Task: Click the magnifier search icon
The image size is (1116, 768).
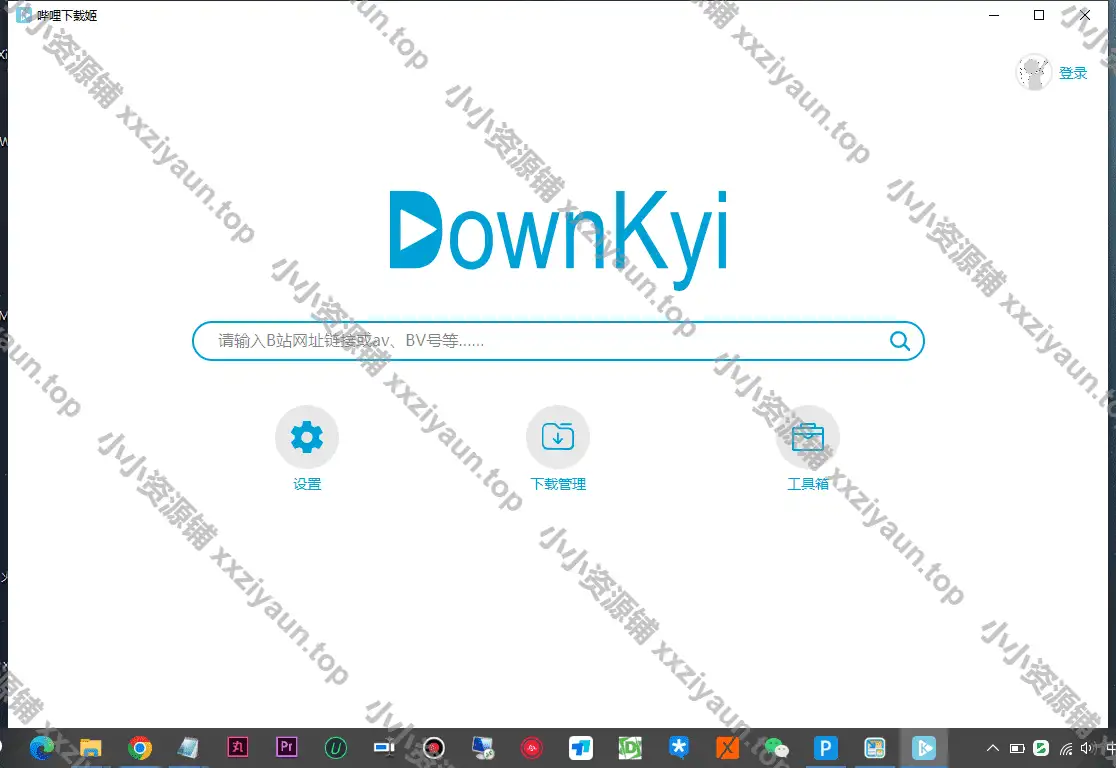Action: pos(900,342)
